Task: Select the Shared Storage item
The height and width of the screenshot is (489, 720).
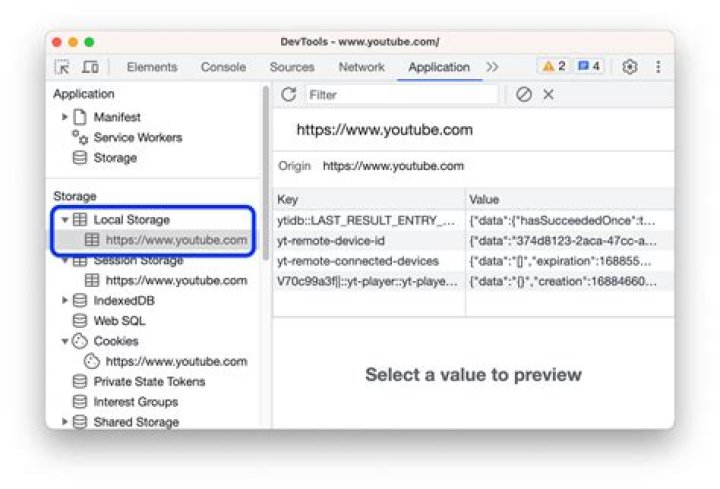Action: (x=136, y=422)
